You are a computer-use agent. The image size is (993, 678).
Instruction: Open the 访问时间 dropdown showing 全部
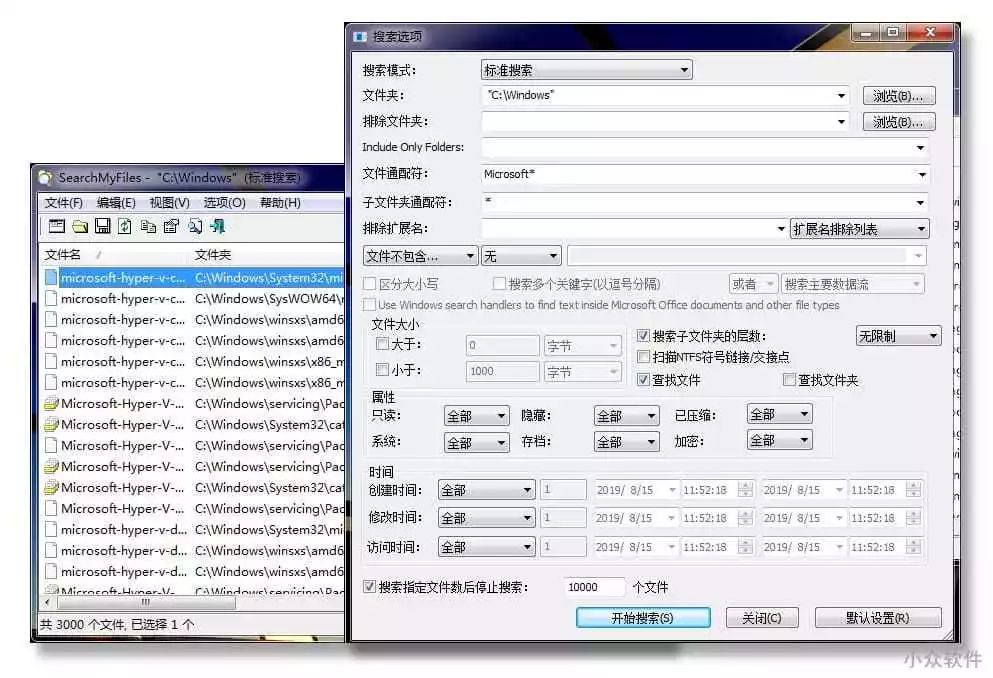[x=486, y=546]
